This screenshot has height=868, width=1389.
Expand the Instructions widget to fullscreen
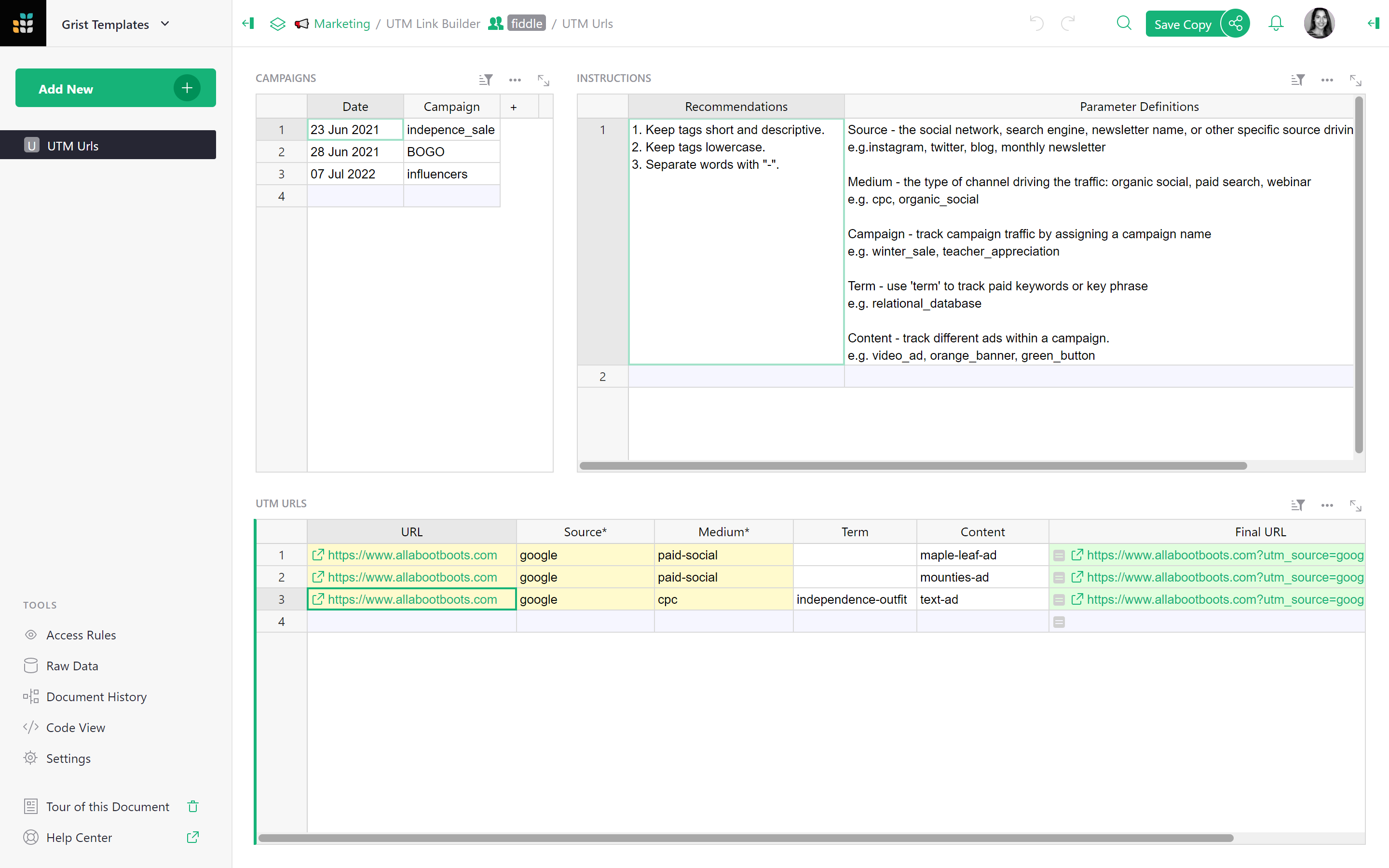pos(1356,80)
